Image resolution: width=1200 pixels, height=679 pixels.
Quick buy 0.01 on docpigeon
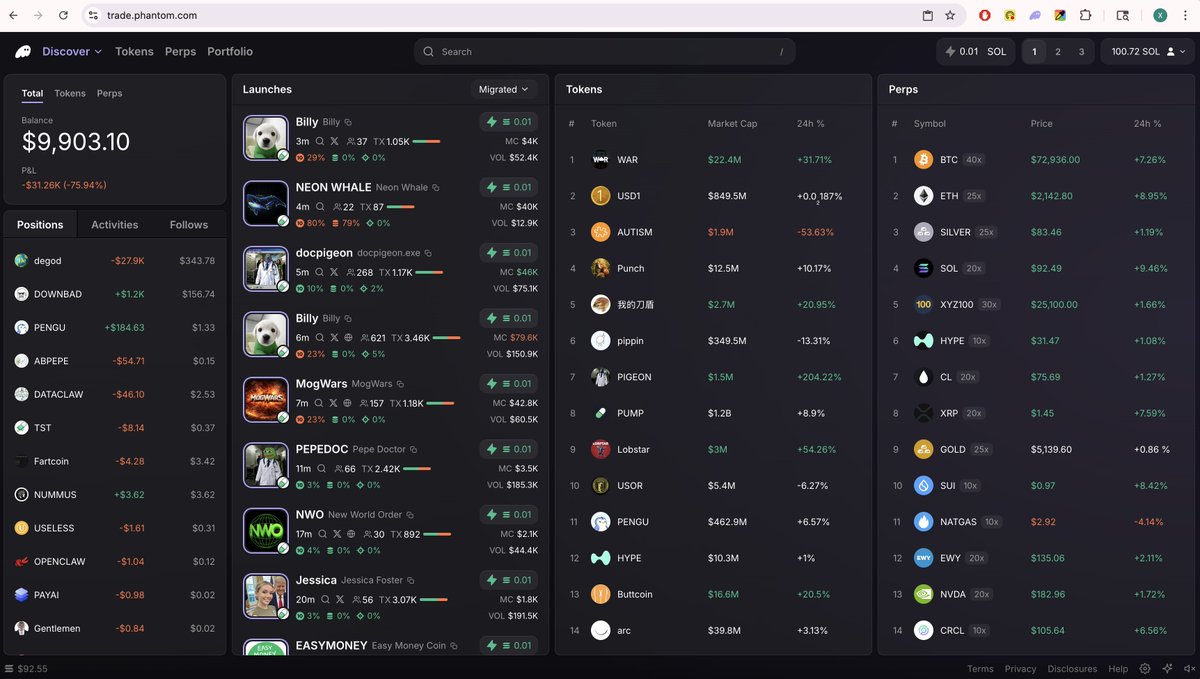pos(509,252)
